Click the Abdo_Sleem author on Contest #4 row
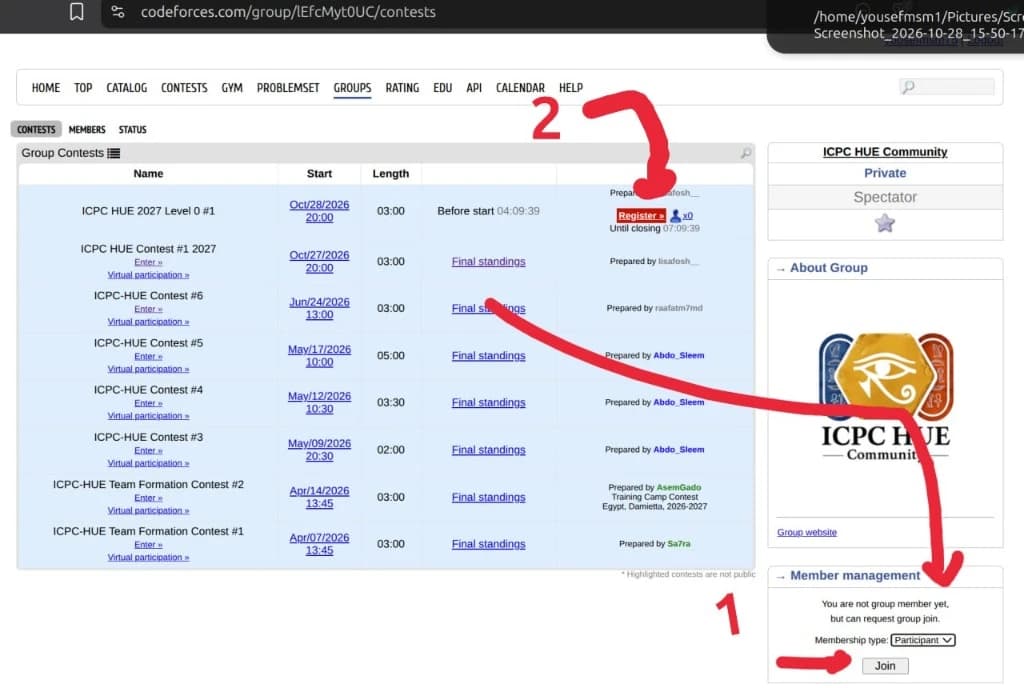 679,402
